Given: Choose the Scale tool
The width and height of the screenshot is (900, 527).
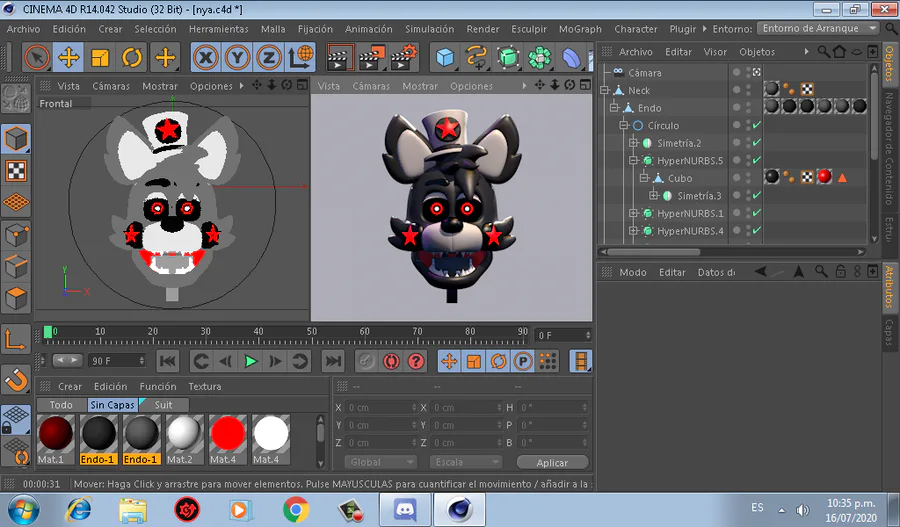Looking at the screenshot, I should click(100, 57).
